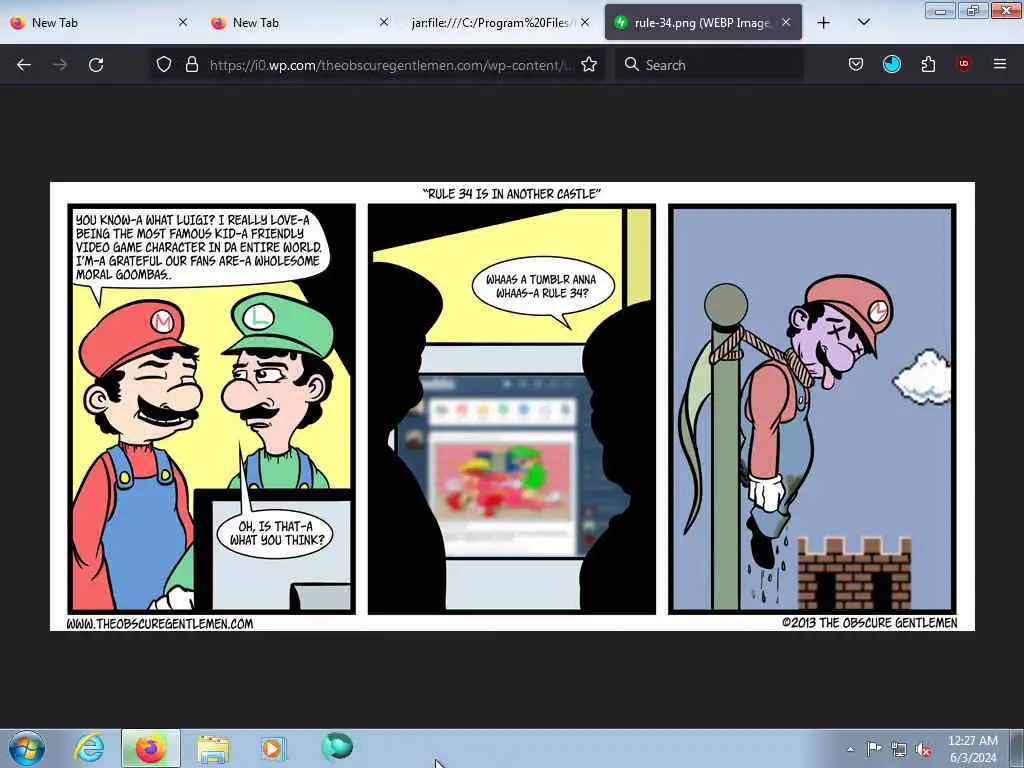The height and width of the screenshot is (768, 1024).
Task: List all tabs with the chevron
Action: point(863,22)
